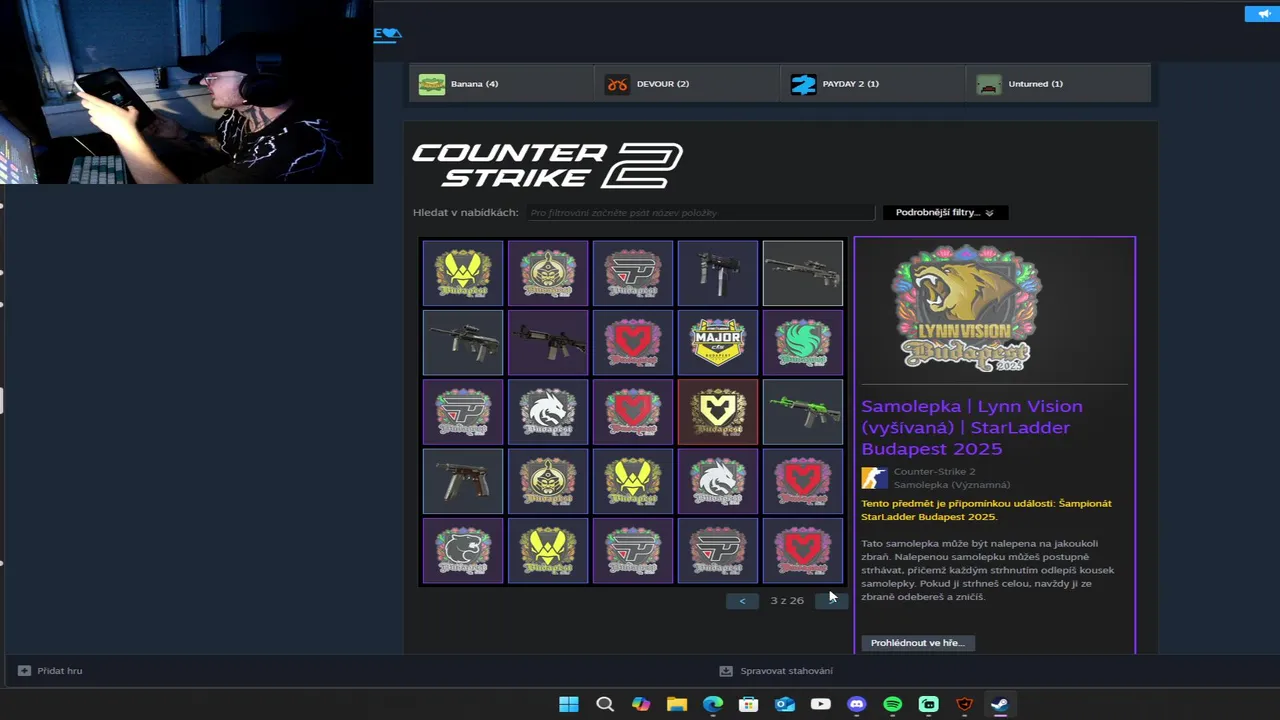This screenshot has width=1280, height=720.
Task: Click the '3 z 26' page indicator
Action: [x=787, y=600]
